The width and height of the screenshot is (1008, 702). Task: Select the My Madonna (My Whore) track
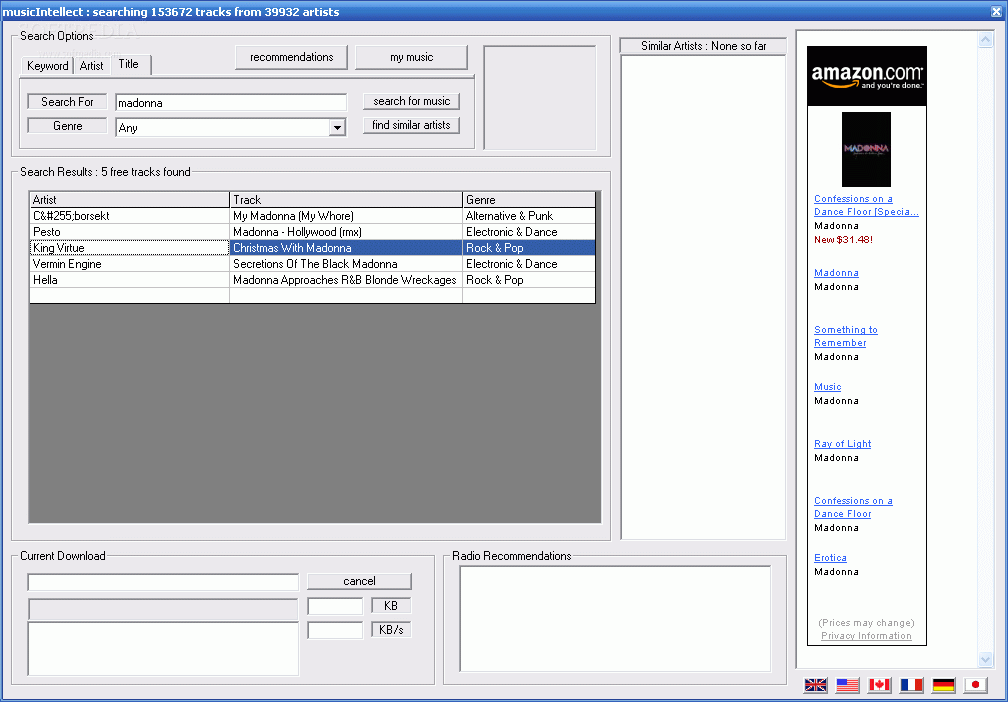[x=346, y=216]
